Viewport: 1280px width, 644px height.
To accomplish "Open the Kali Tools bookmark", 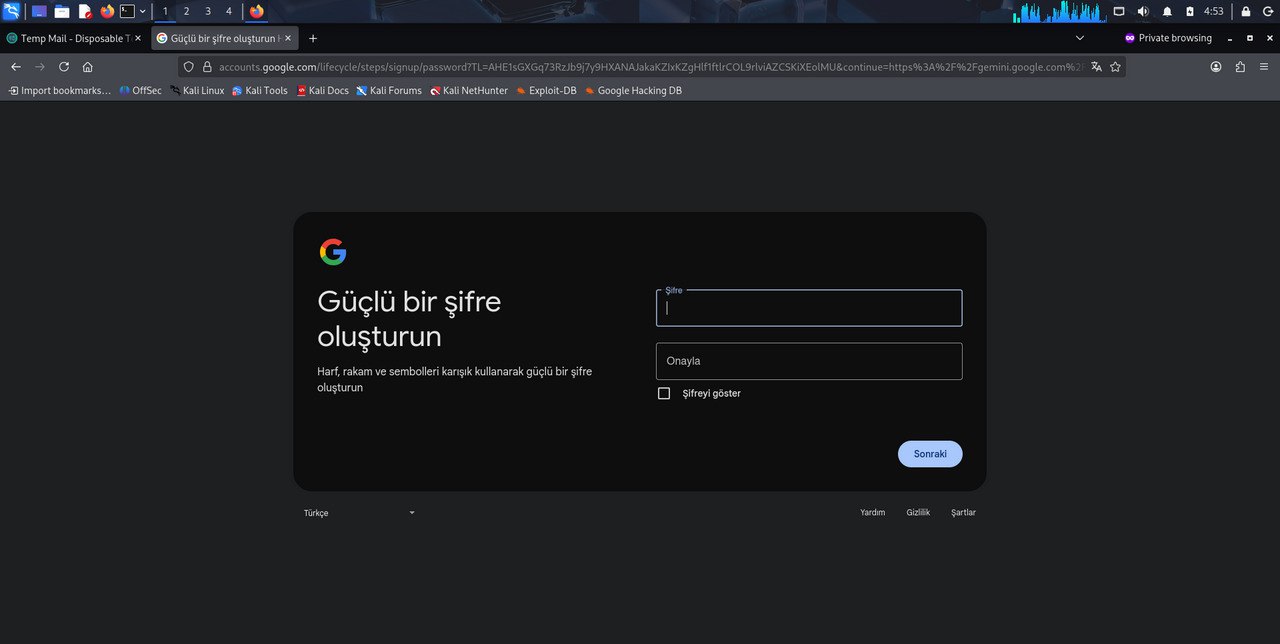I will pos(260,90).
